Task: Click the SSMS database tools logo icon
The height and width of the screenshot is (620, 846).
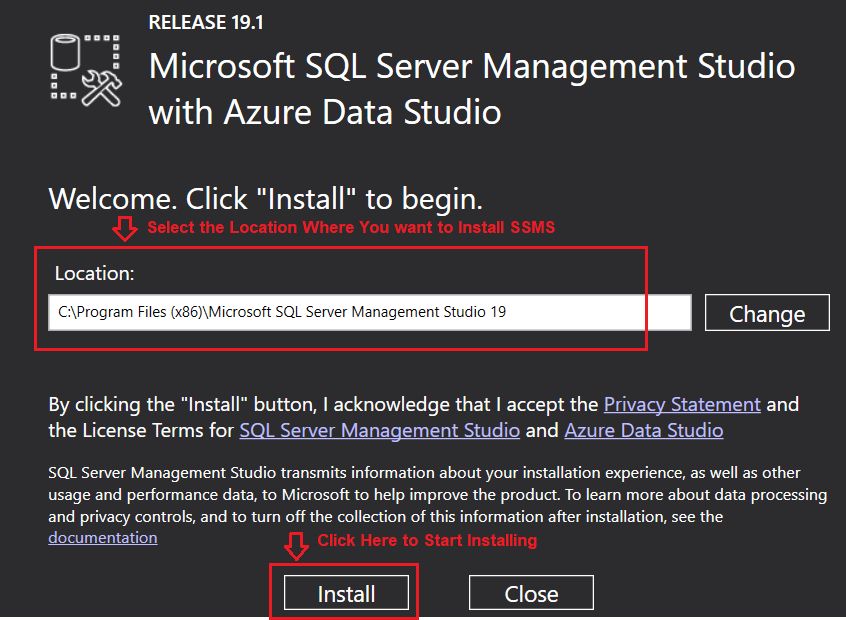Action: pyautogui.click(x=86, y=70)
